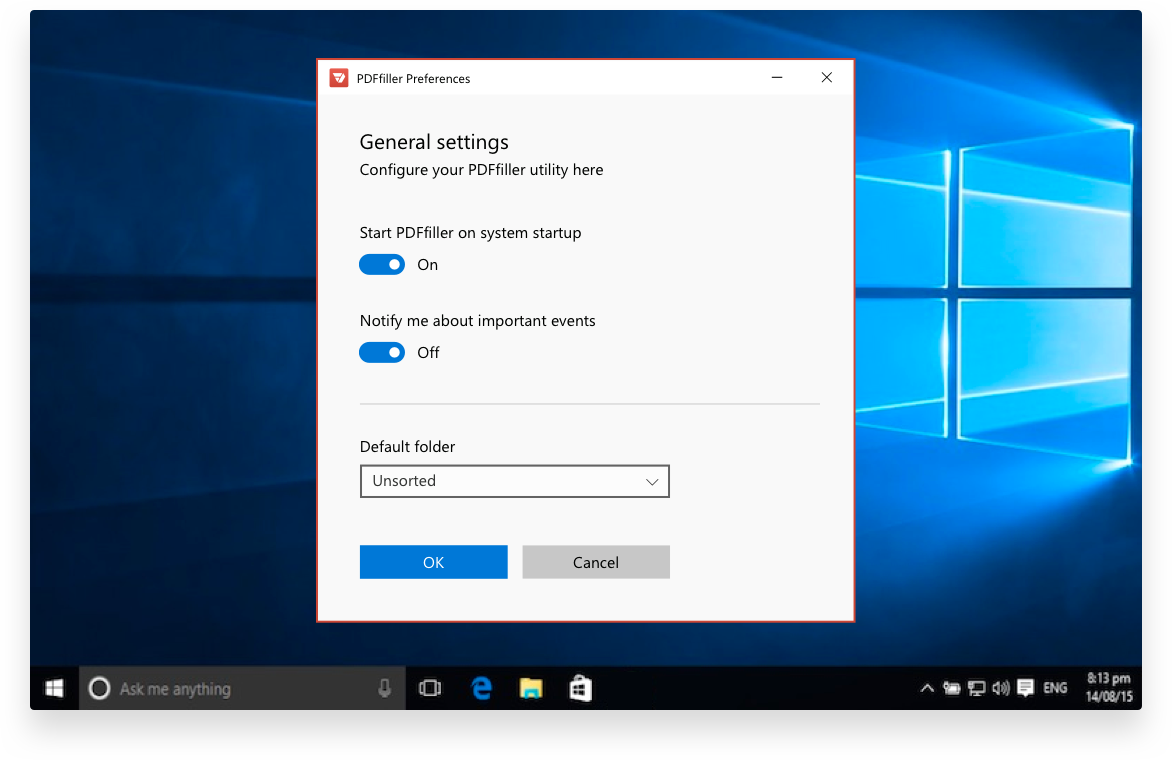Cancel the PDFfiller Preferences dialog
Image resolution: width=1172 pixels, height=760 pixels.
(596, 562)
